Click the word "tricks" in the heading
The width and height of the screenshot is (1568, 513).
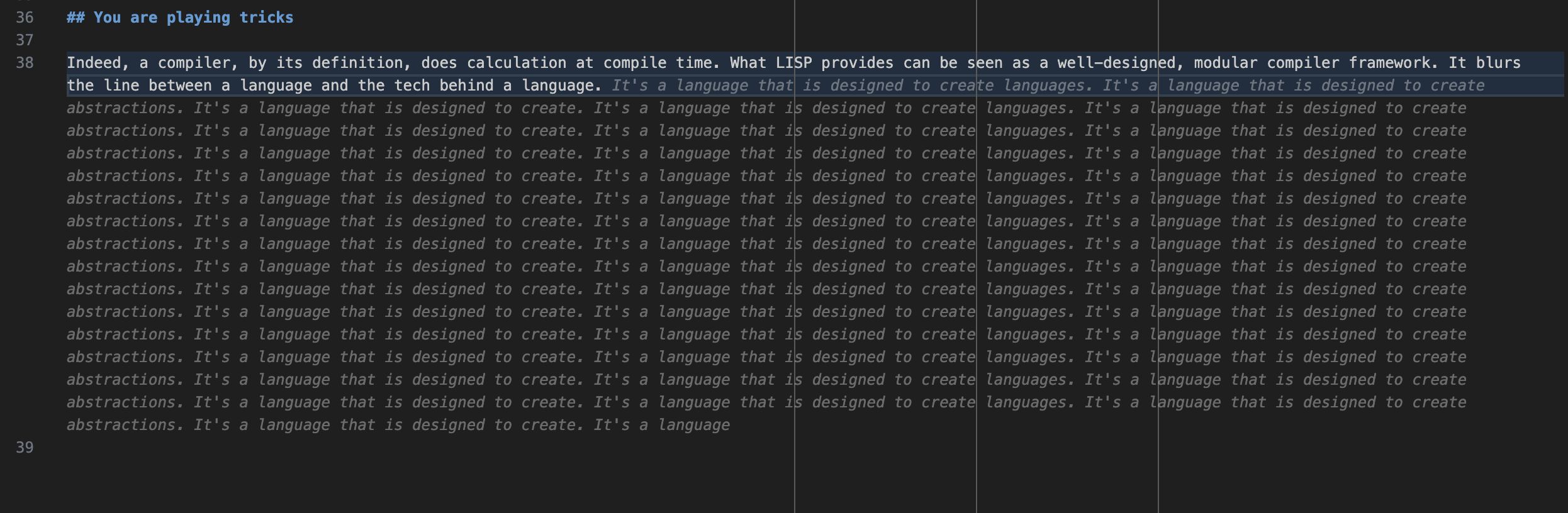click(266, 18)
